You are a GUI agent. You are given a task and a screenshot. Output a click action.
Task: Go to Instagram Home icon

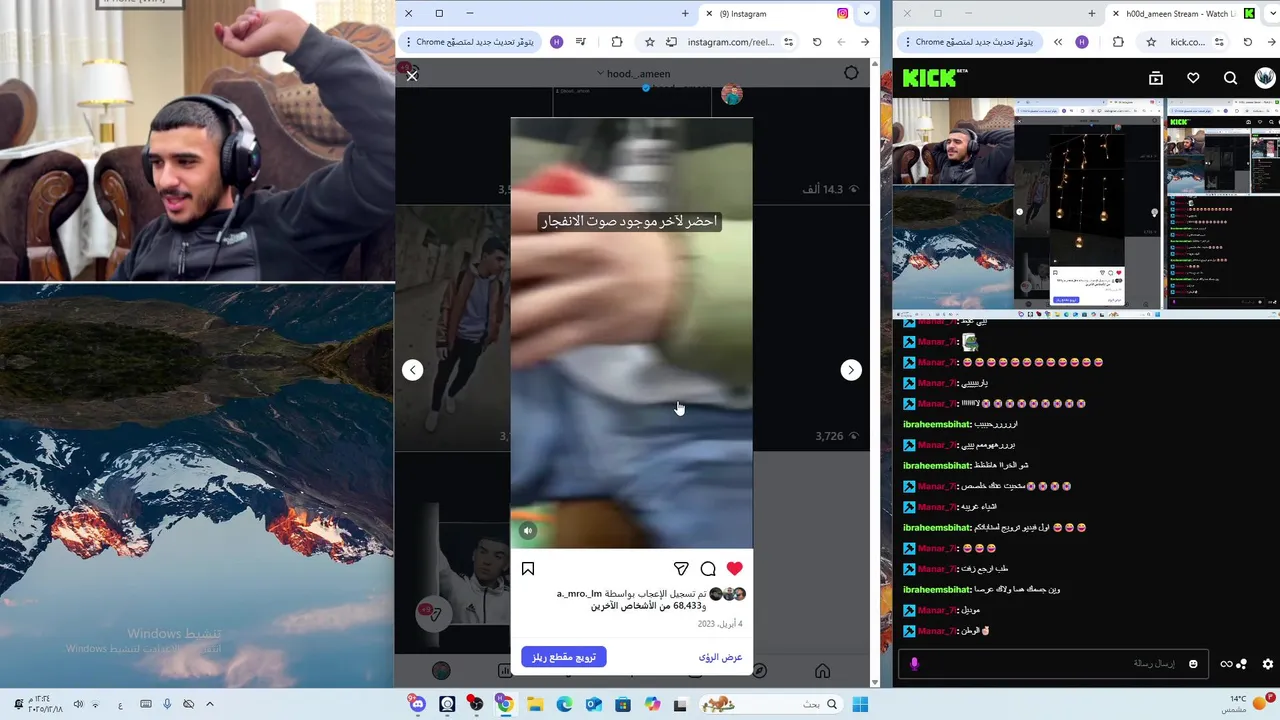822,671
